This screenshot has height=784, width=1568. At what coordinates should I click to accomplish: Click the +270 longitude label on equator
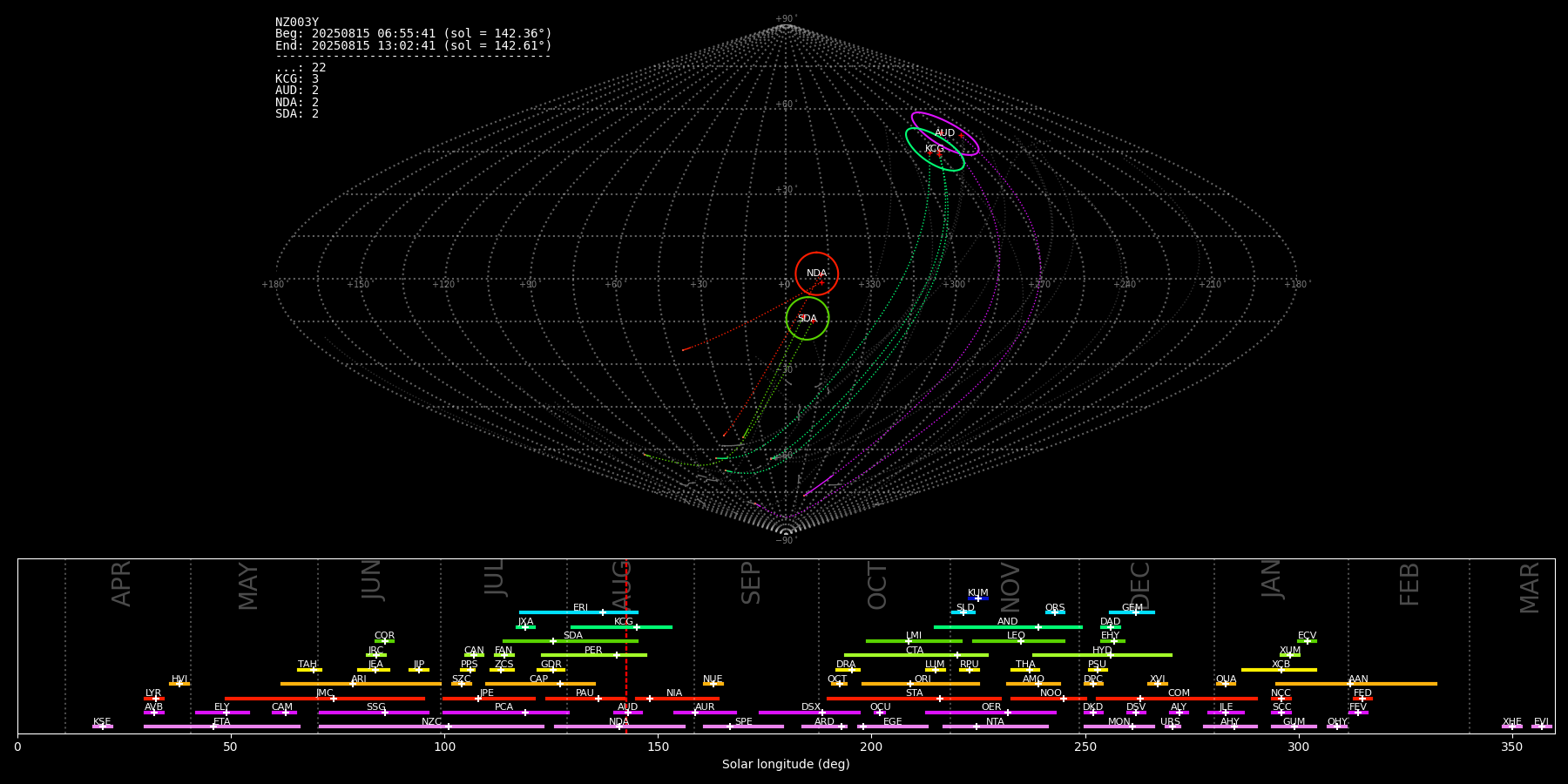(x=1039, y=284)
